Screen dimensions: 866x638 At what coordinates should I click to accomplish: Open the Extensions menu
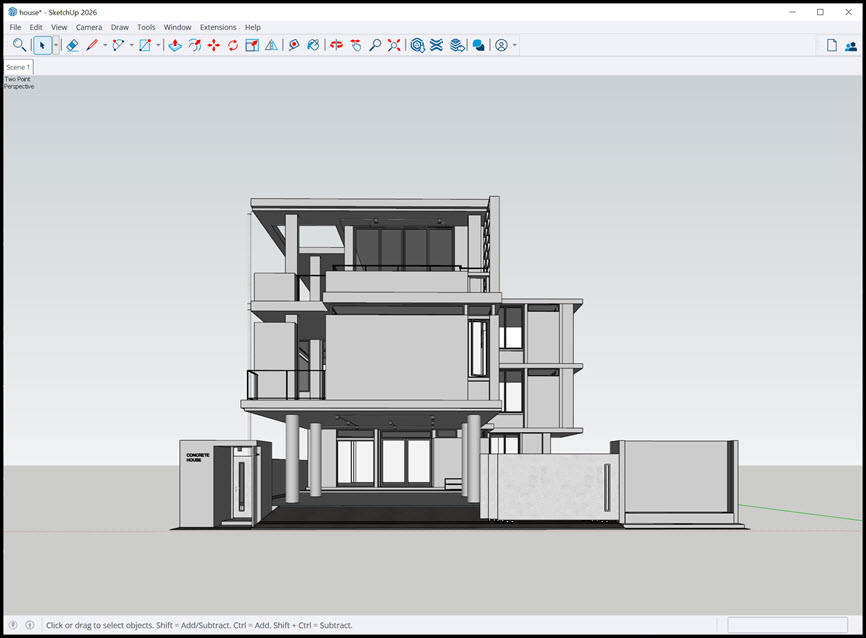click(218, 27)
